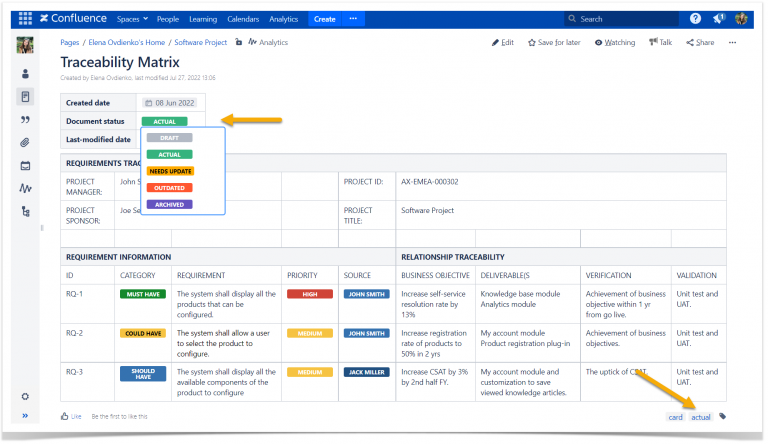Select NEEDS UPDATE status option
The height and width of the screenshot is (444, 768).
click(170, 172)
